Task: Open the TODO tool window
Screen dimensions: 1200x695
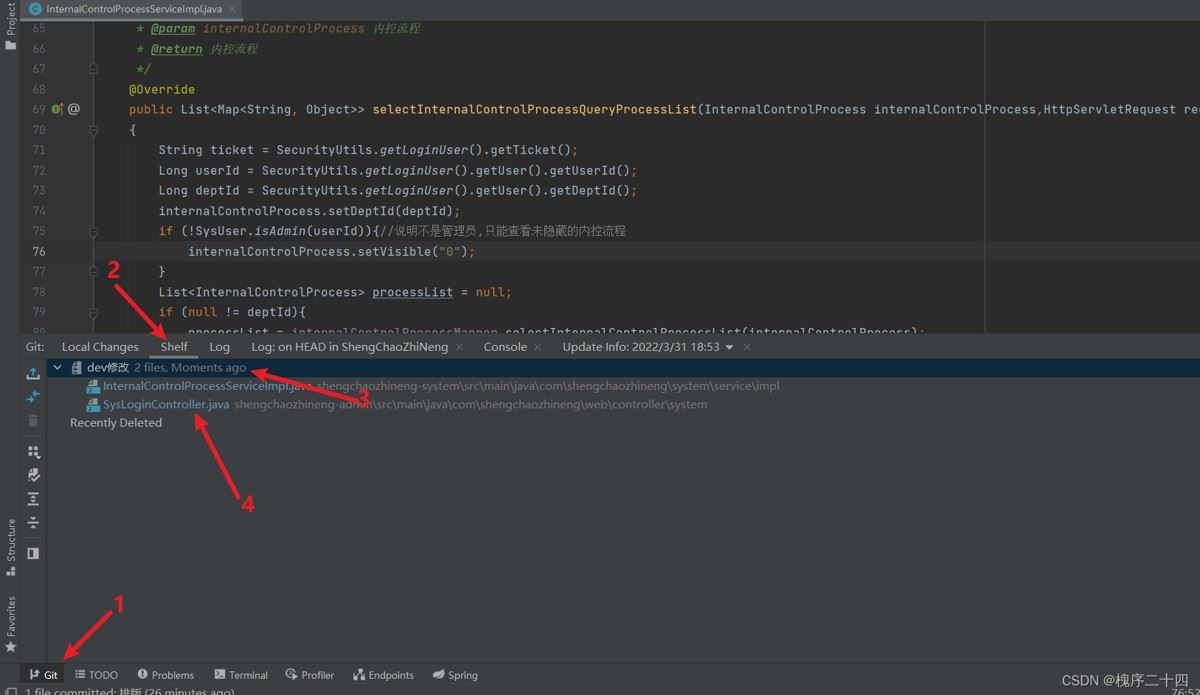Action: (96, 675)
